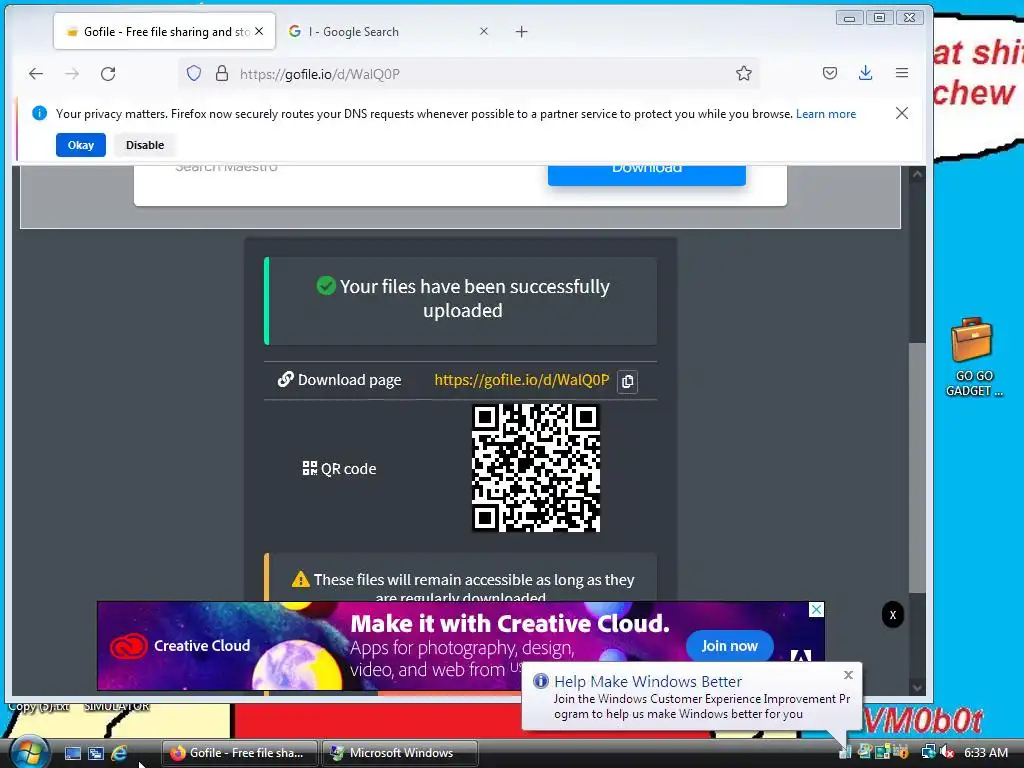The height and width of the screenshot is (768, 1024).
Task: Click the QR code image
Action: click(536, 468)
